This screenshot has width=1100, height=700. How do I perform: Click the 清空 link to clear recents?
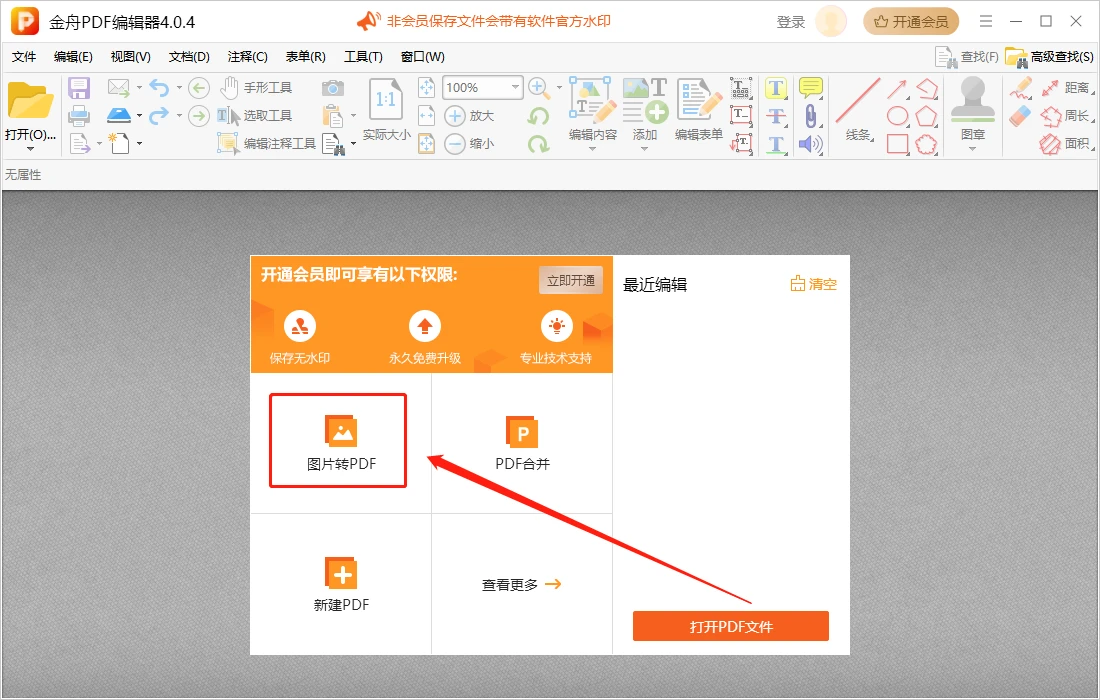point(813,284)
